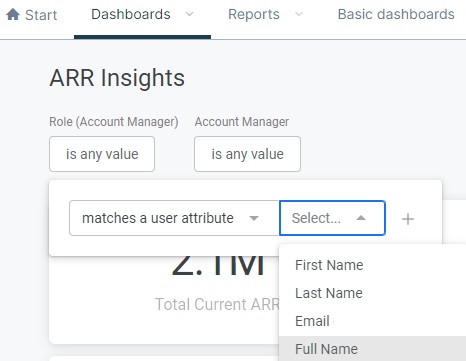The image size is (466, 361).
Task: Open Role (Account Manager) filter value button
Action: coord(102,154)
